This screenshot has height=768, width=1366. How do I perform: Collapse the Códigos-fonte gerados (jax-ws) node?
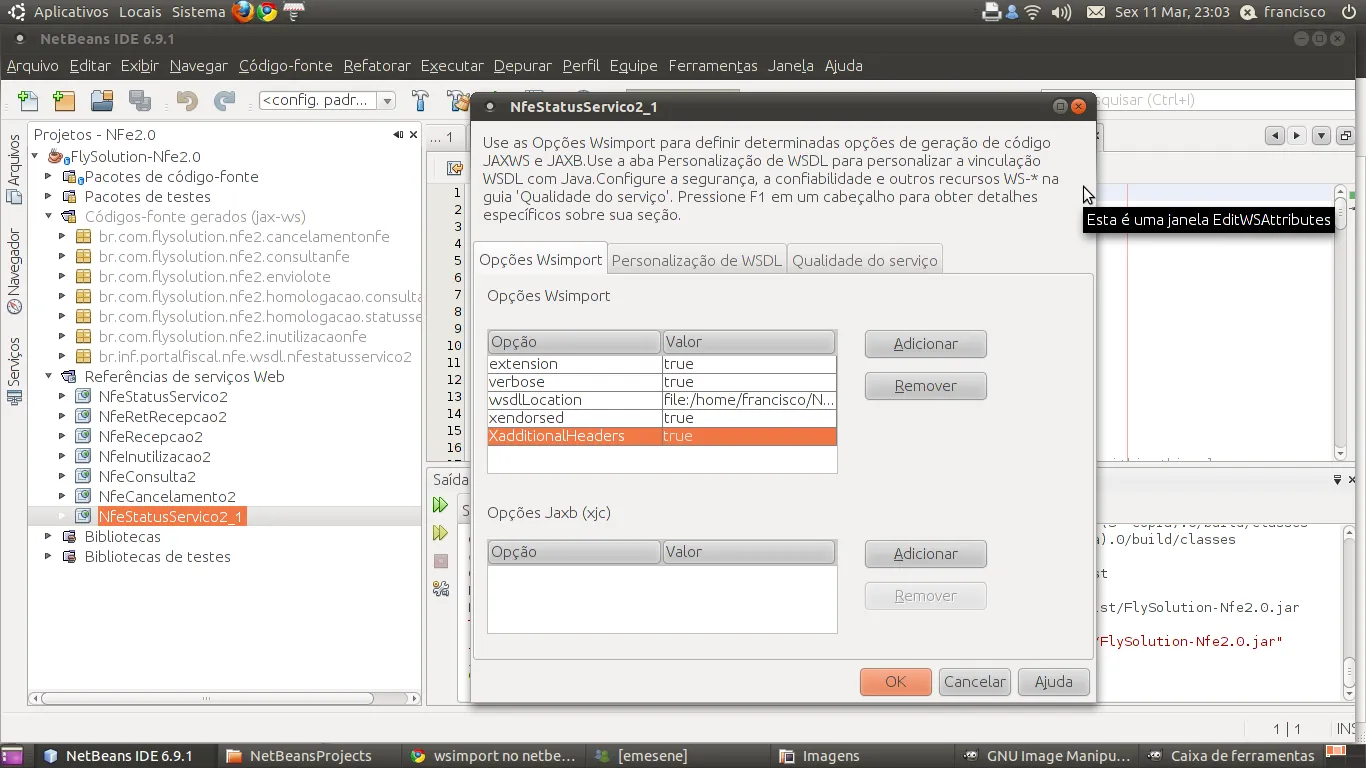(49, 216)
